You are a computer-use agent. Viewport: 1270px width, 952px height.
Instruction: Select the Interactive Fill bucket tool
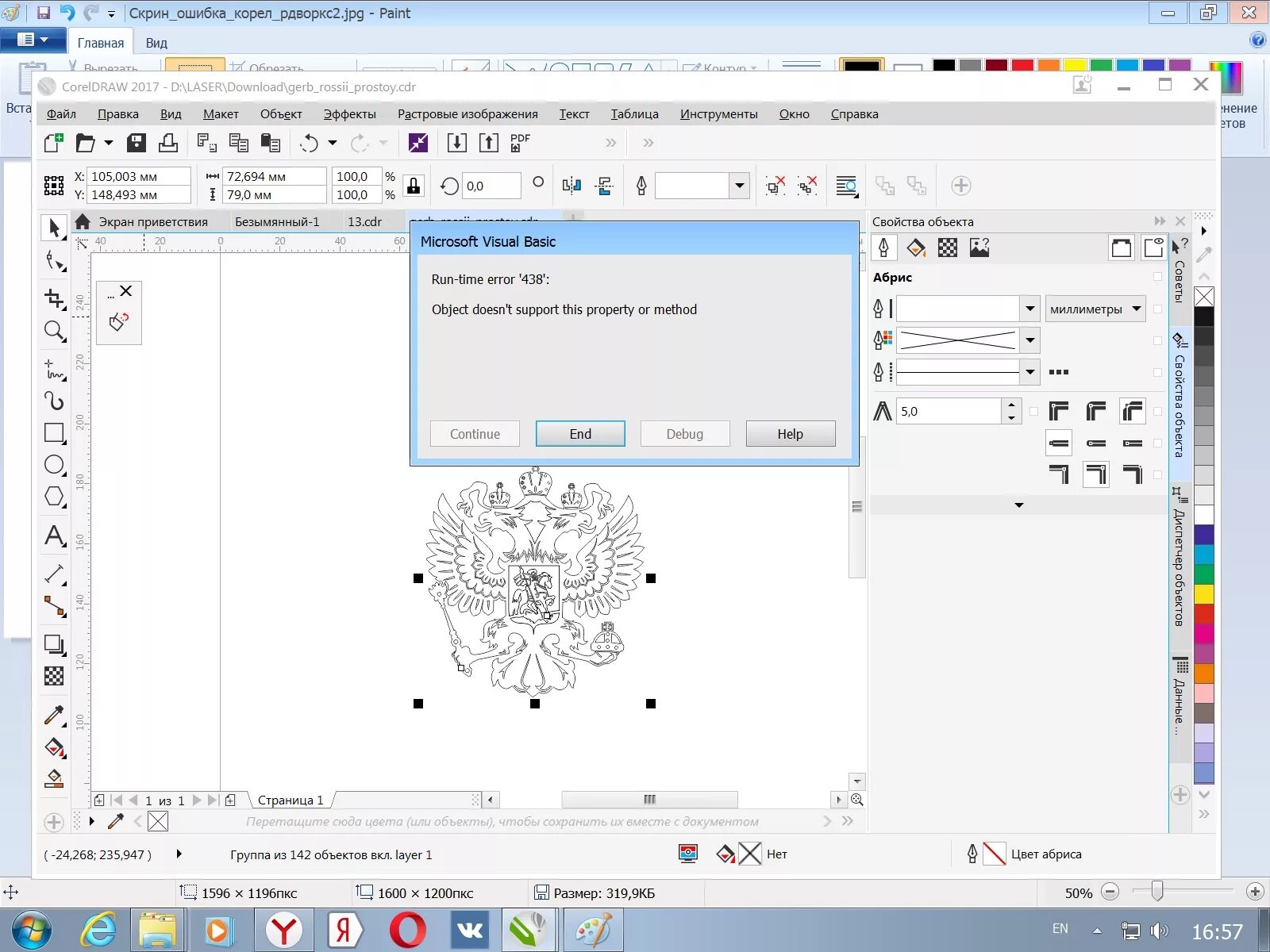(54, 747)
